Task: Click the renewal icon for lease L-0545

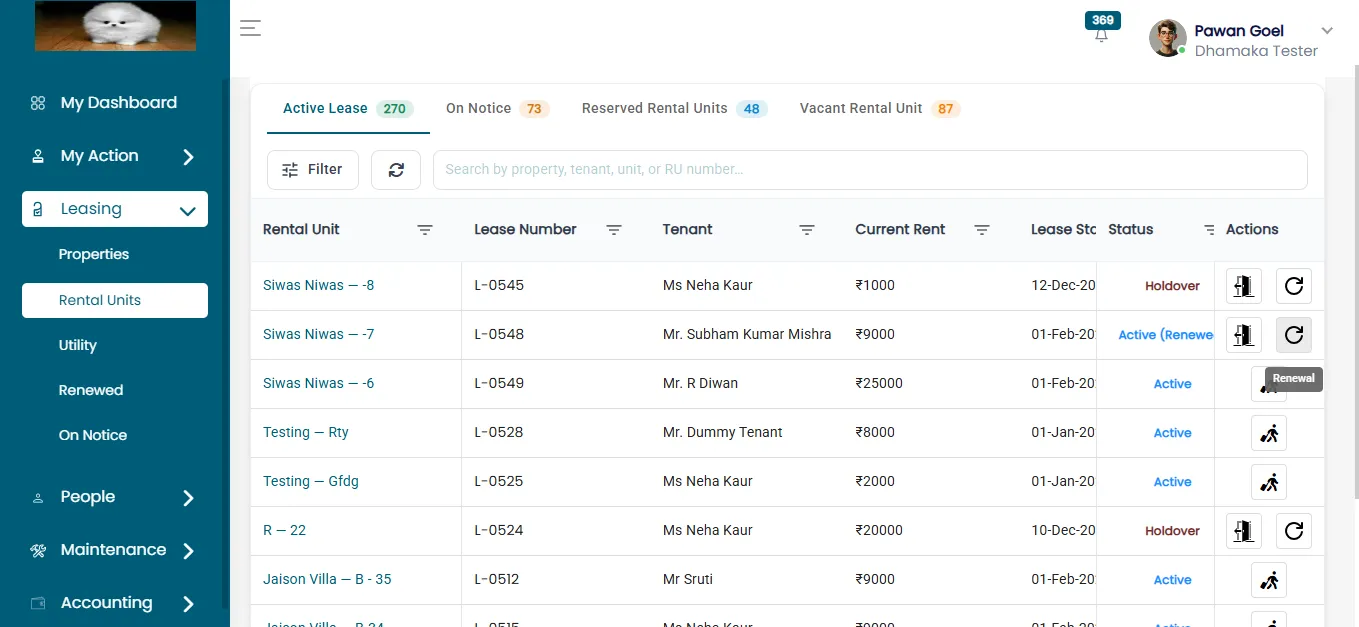Action: [x=1294, y=286]
